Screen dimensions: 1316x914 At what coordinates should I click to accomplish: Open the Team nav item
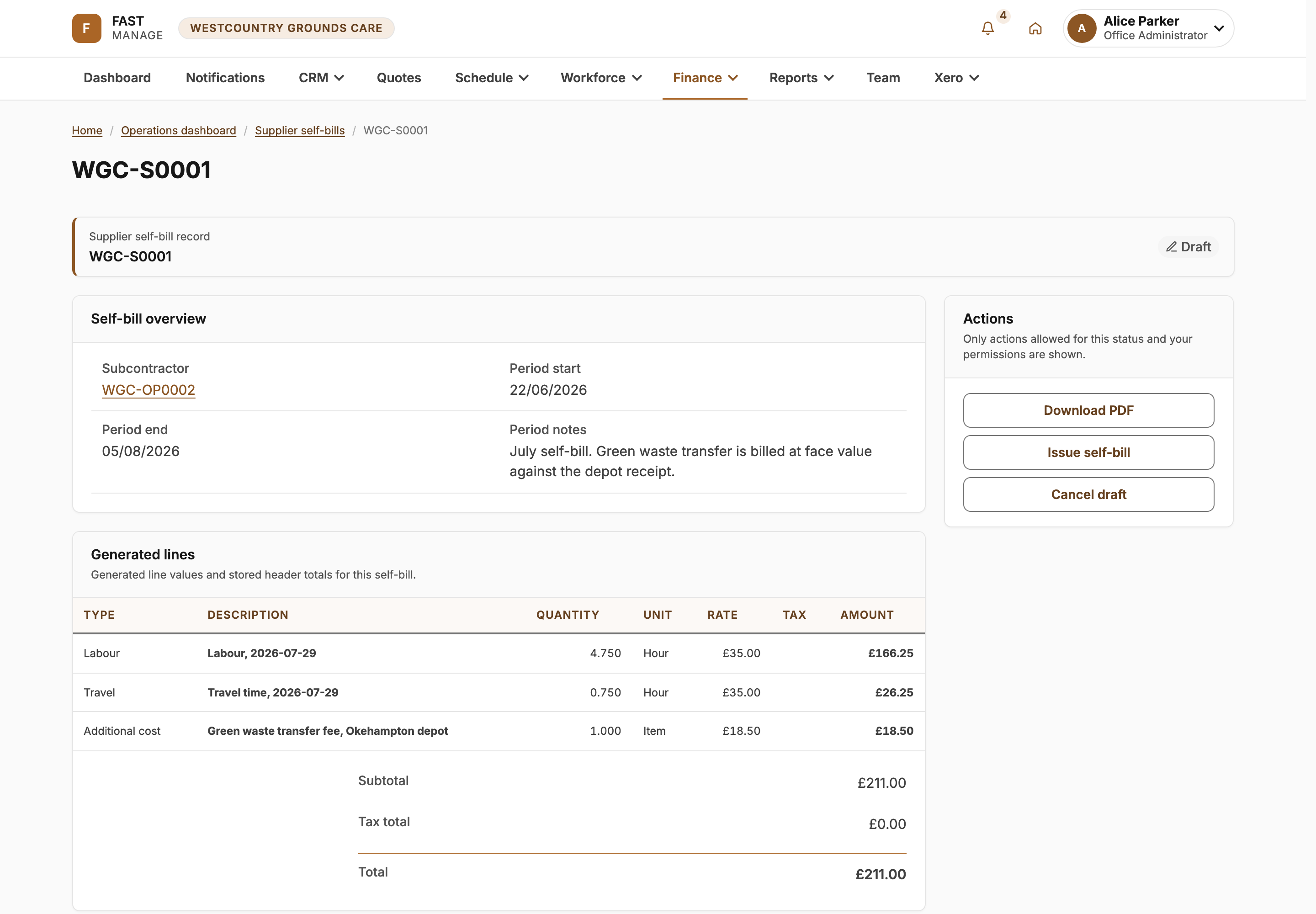(x=882, y=78)
